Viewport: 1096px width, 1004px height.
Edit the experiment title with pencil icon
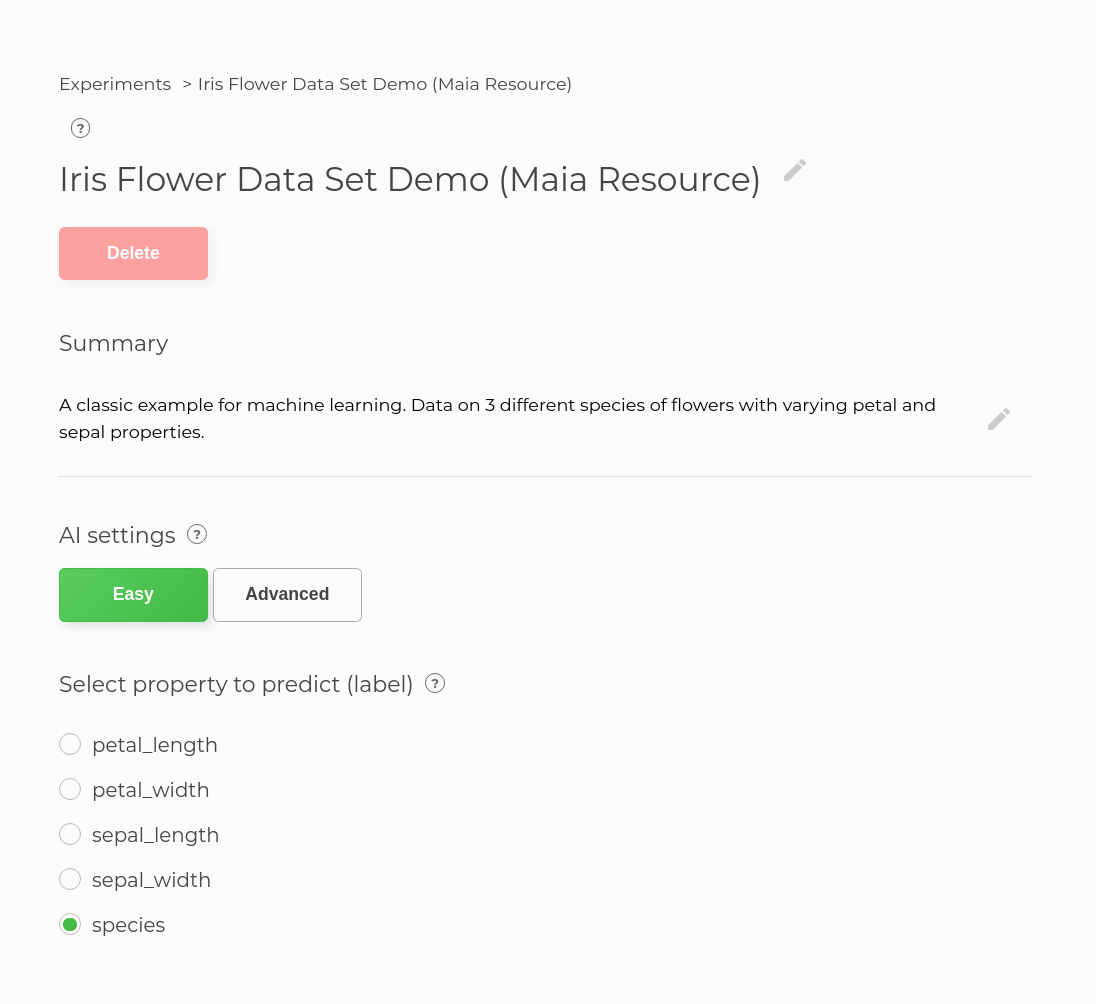pos(795,171)
